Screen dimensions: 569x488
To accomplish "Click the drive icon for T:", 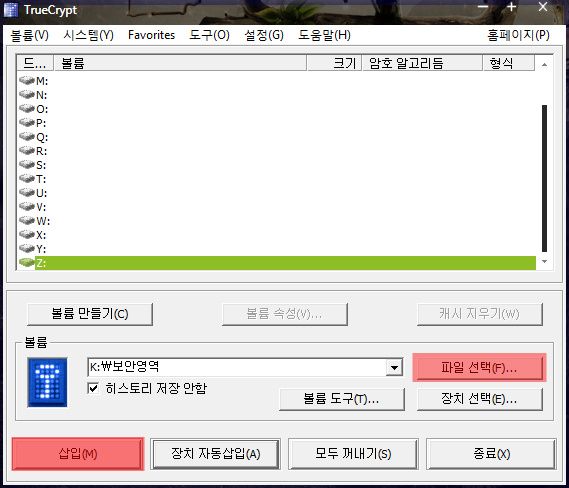I will coord(27,179).
